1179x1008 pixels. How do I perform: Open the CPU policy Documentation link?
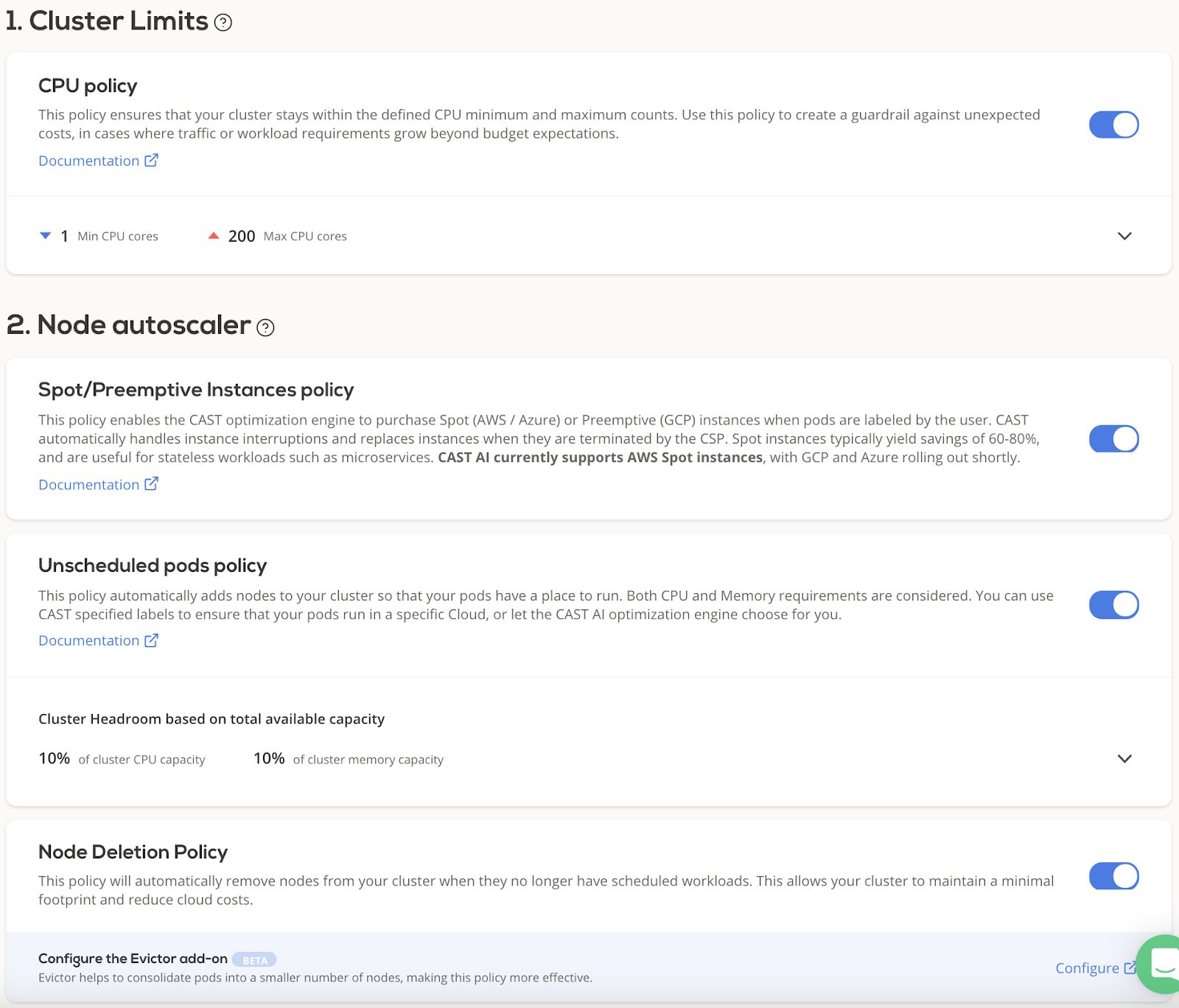(88, 161)
